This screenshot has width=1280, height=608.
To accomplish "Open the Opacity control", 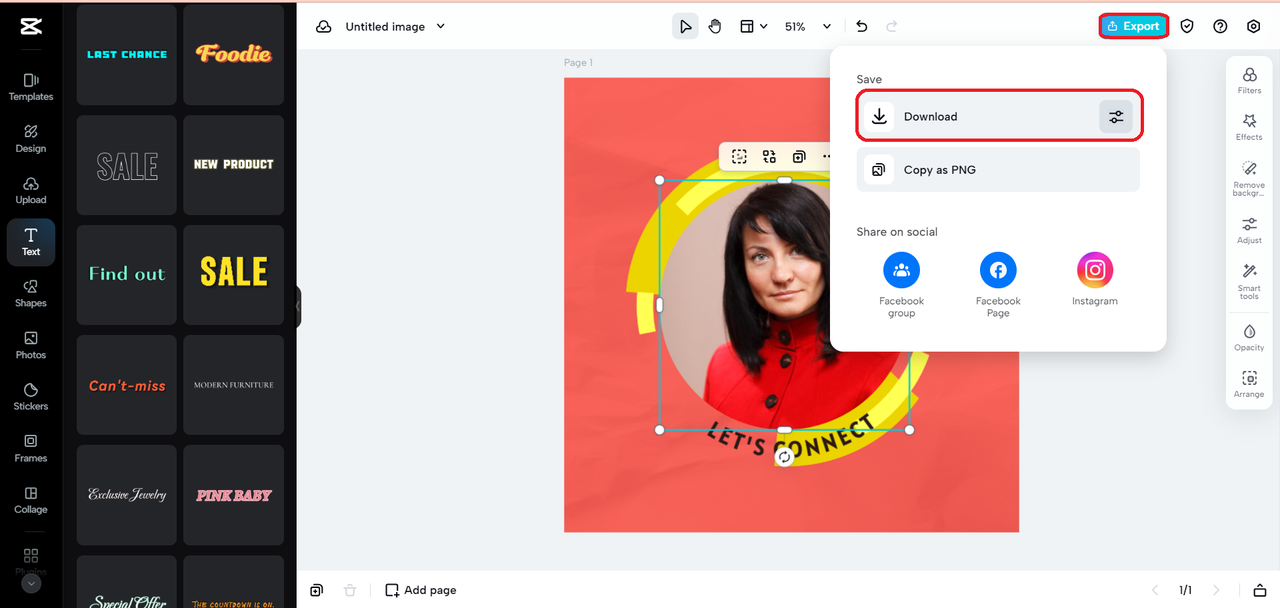I will pyautogui.click(x=1249, y=337).
